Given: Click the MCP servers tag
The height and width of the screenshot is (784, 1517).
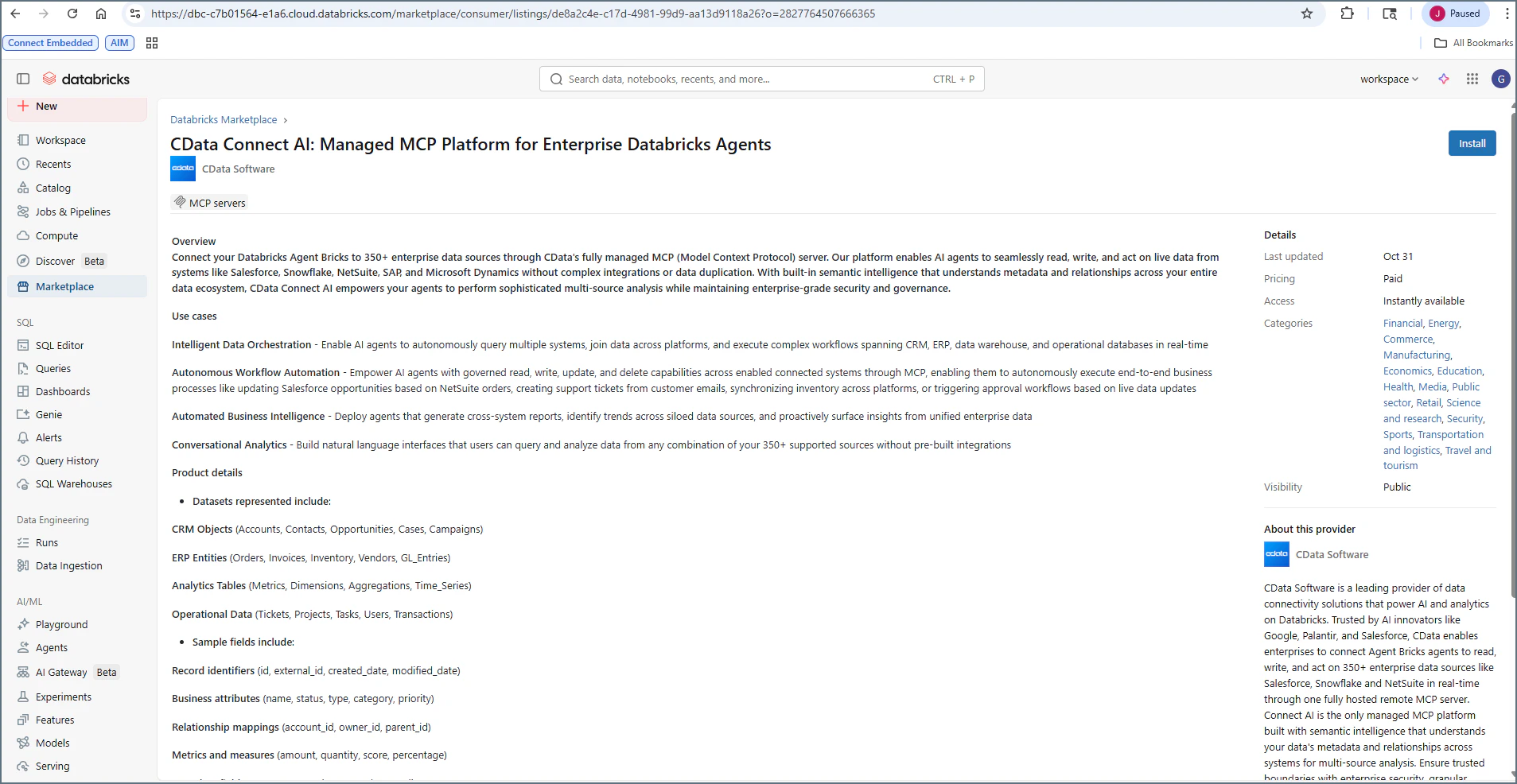Looking at the screenshot, I should point(210,203).
